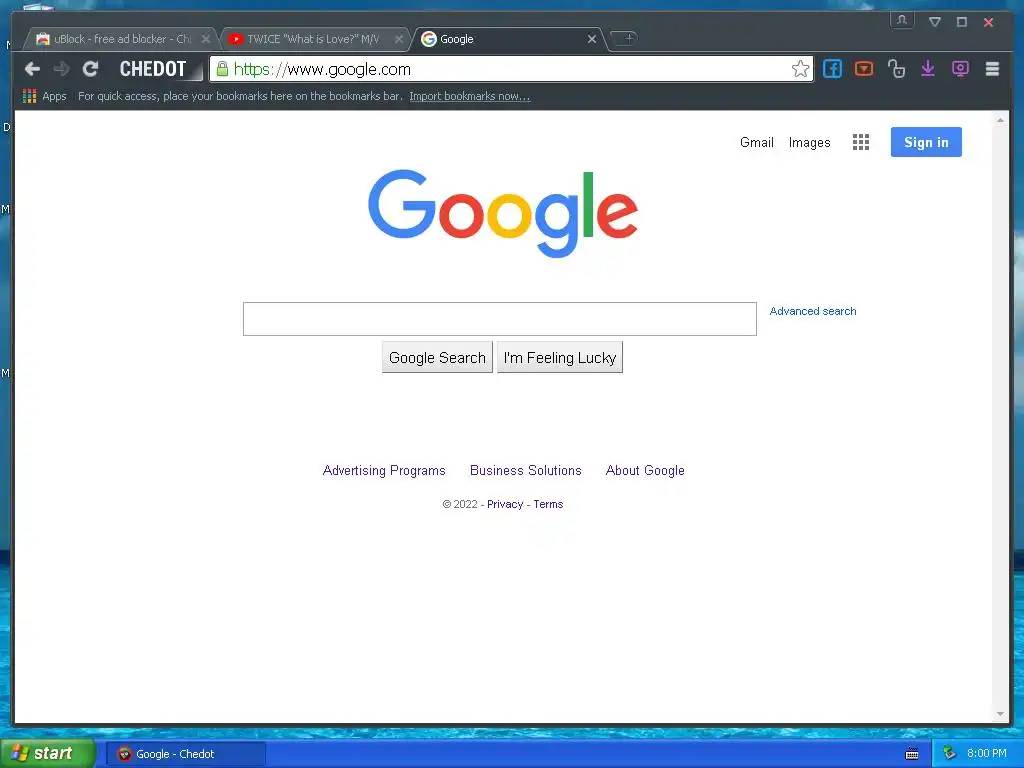The image size is (1024, 768).
Task: Focus the Google search text box
Action: (x=500, y=319)
